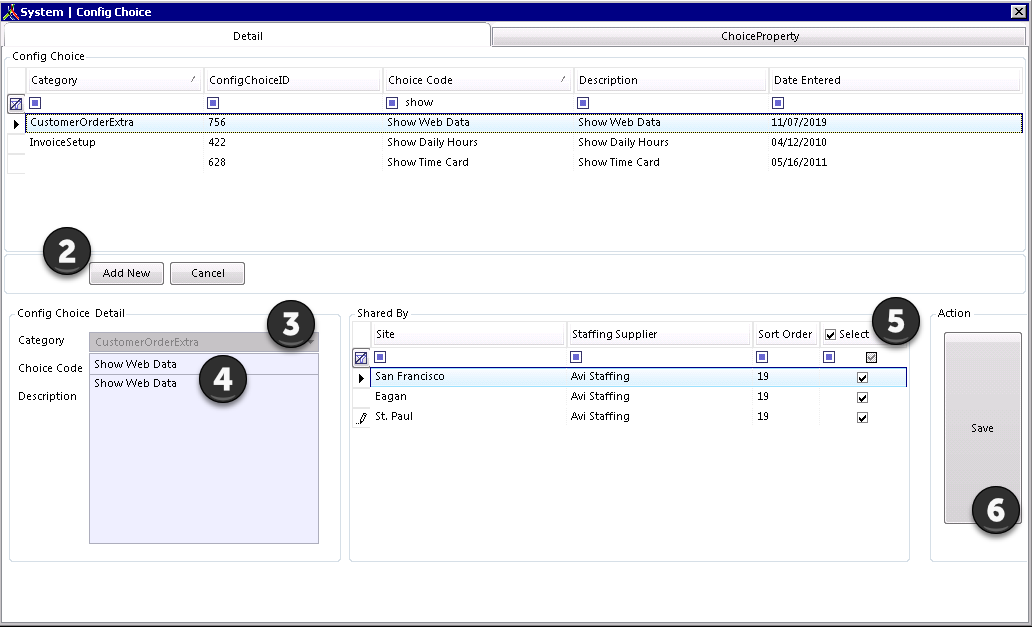Click the pencil edit indicator beside St. Paul
The height and width of the screenshot is (629, 1032).
coord(362,418)
